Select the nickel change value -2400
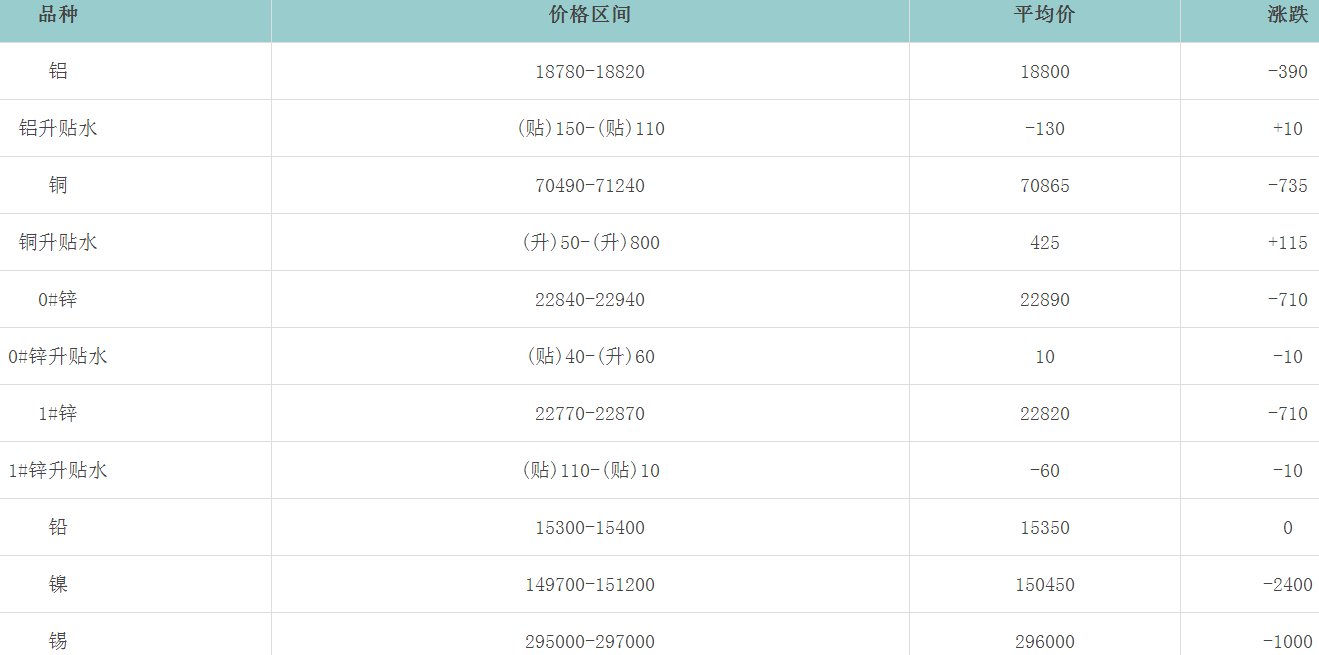1319x655 pixels. point(1287,585)
